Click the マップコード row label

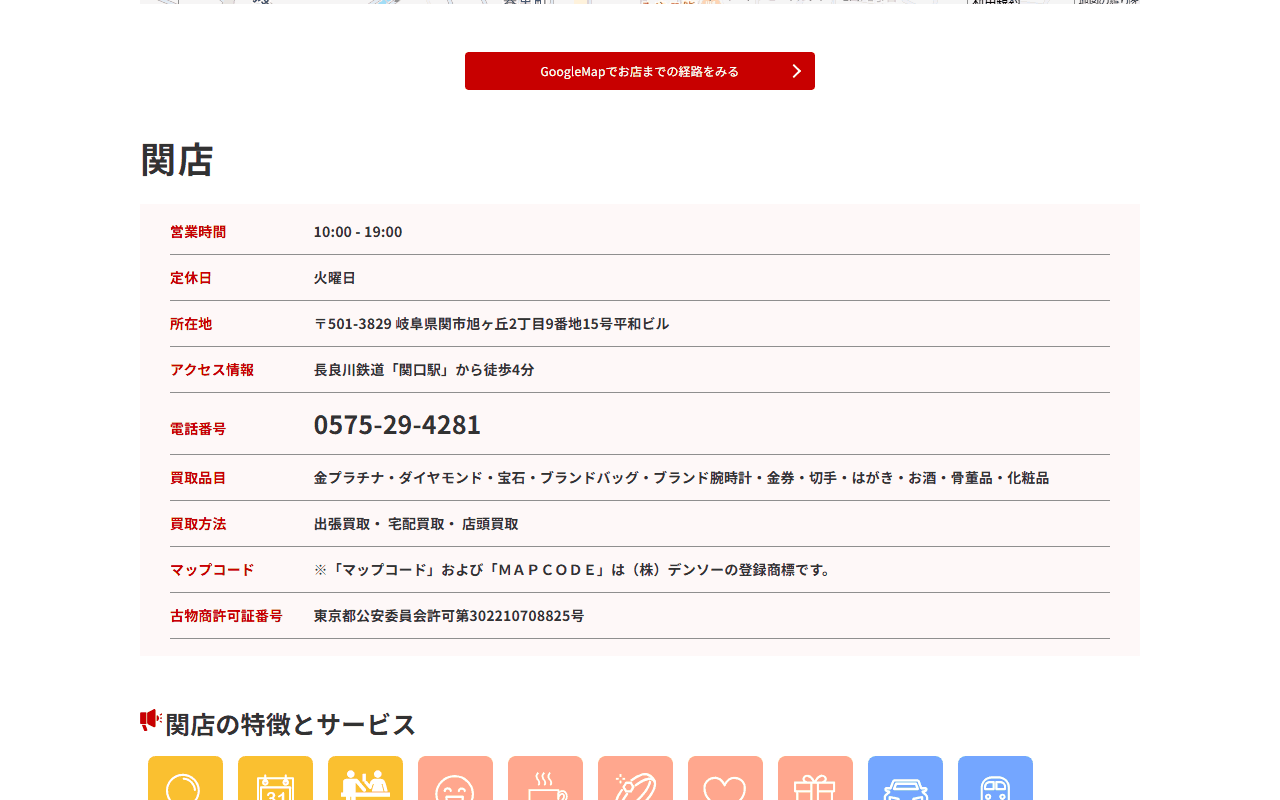(x=212, y=570)
